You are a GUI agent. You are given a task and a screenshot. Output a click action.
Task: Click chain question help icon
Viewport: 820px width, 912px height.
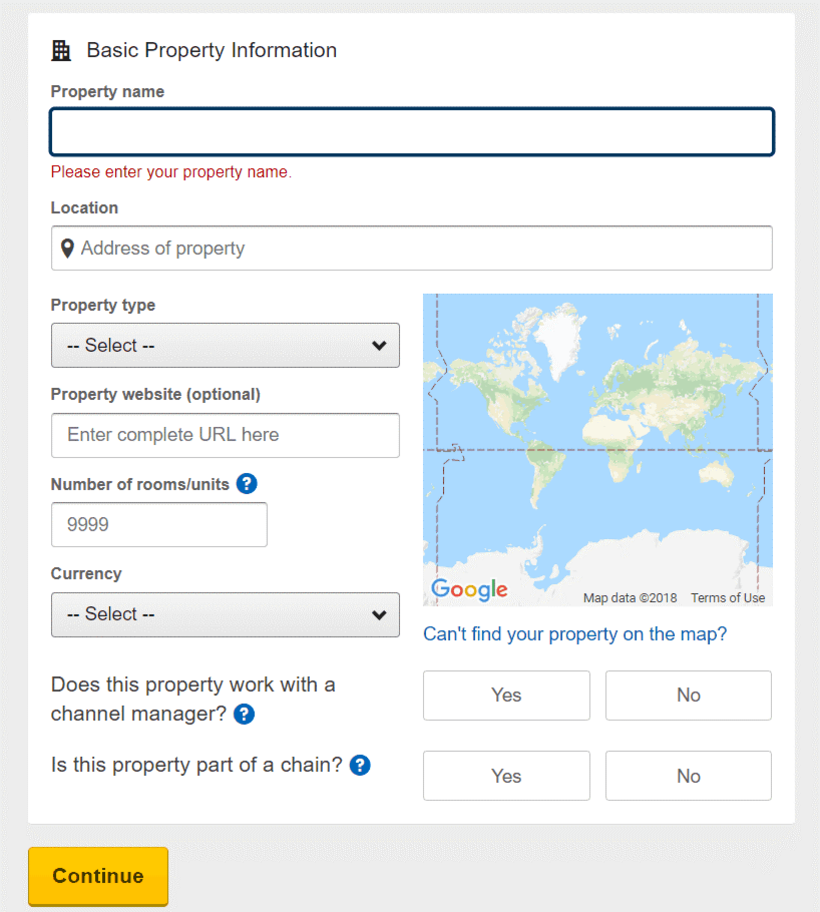point(360,765)
